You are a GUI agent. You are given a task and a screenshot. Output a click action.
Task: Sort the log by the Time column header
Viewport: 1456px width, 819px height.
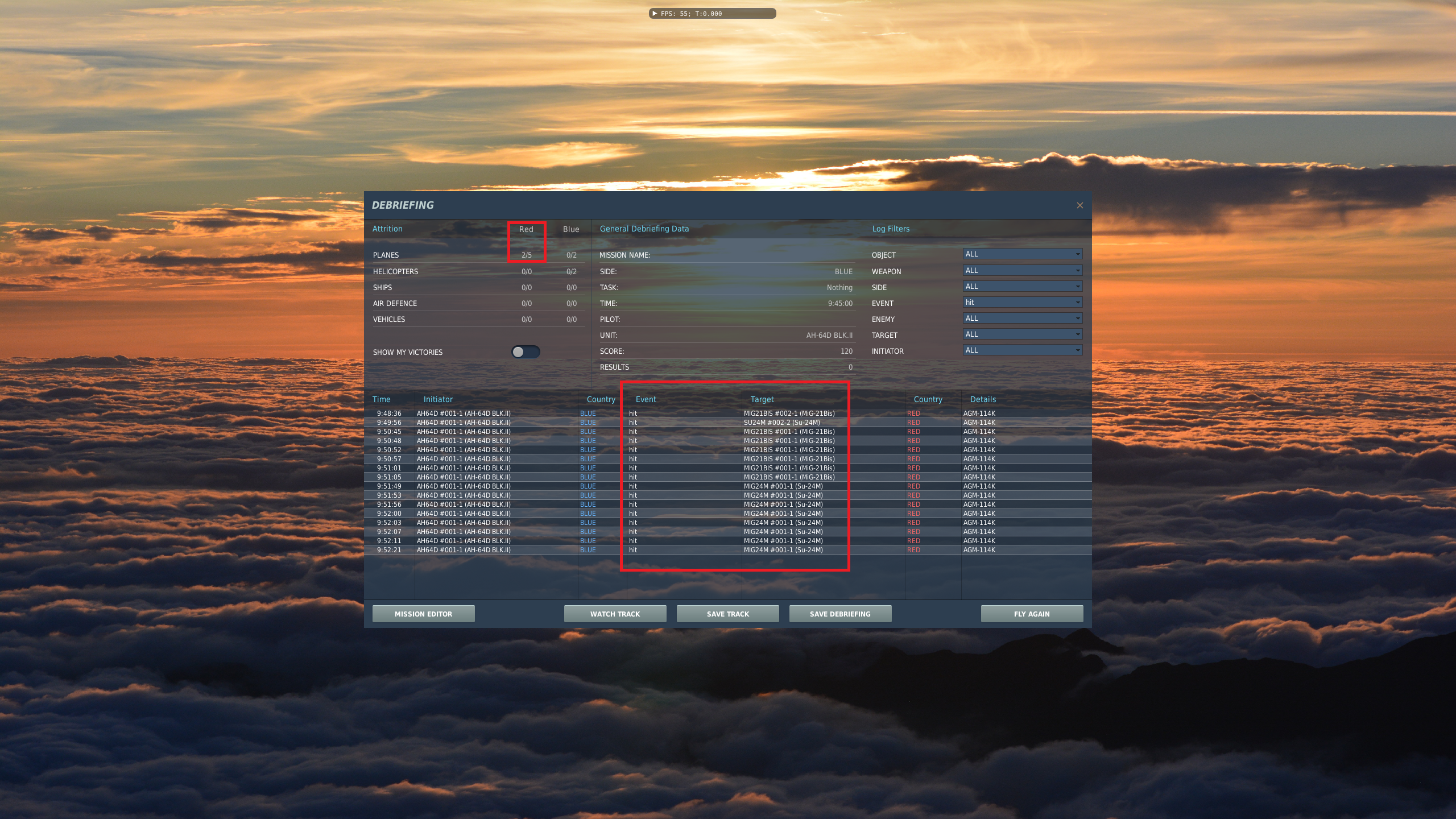point(382,399)
